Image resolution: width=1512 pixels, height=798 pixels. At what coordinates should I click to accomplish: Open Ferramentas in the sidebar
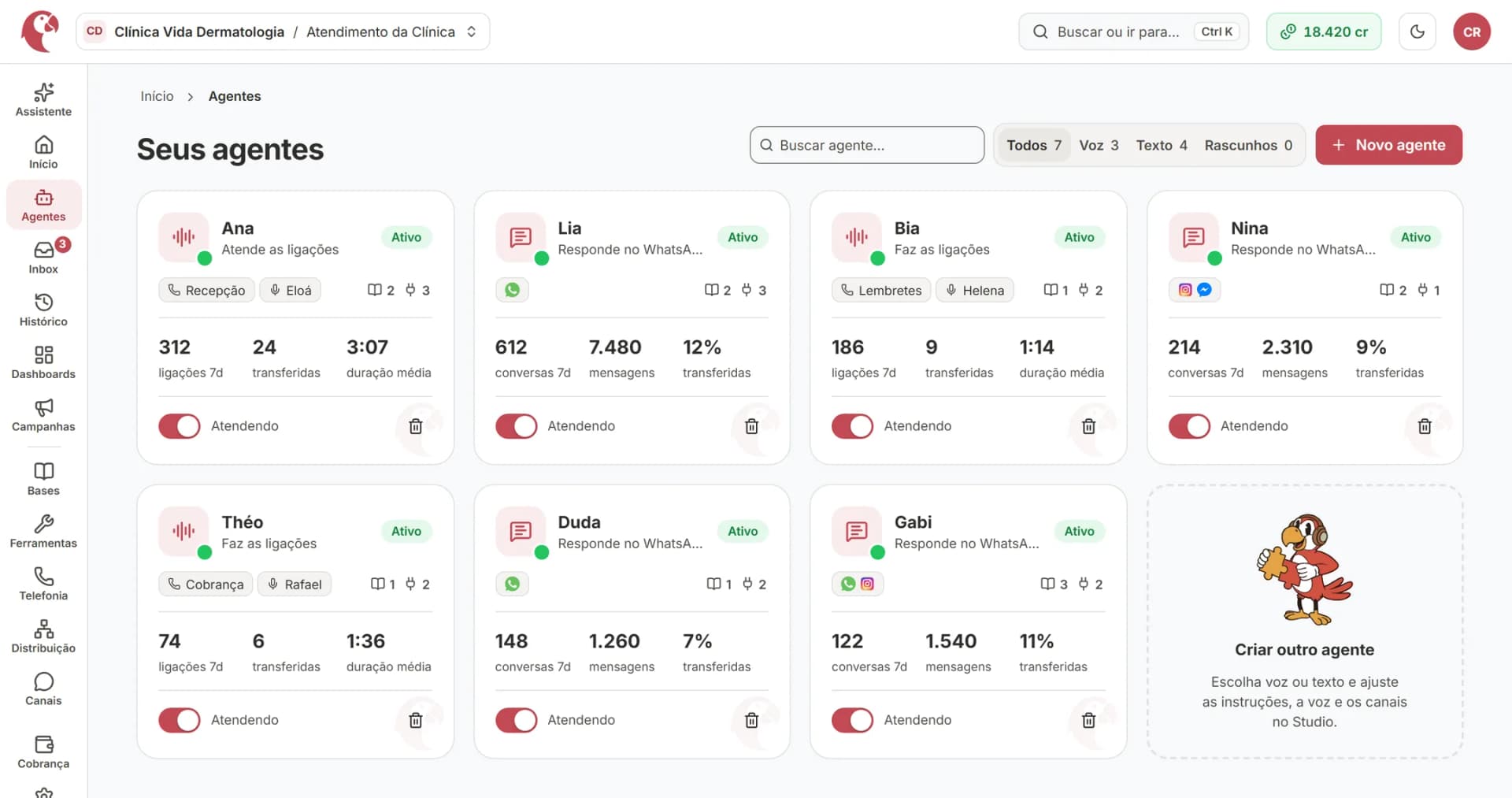point(43,533)
